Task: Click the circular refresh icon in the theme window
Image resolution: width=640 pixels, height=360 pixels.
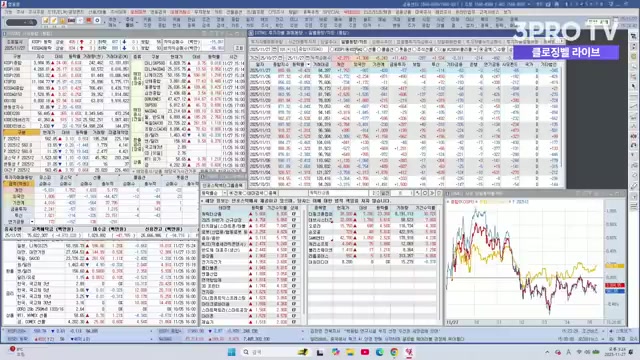Action: click(x=424, y=193)
